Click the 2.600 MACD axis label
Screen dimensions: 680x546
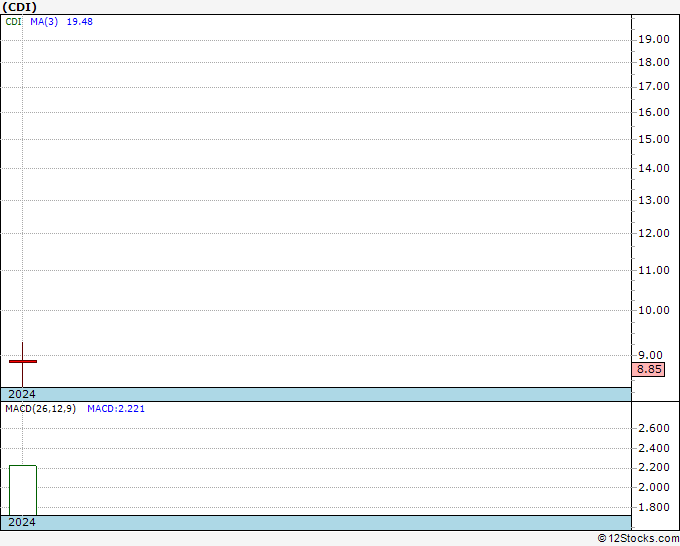[654, 428]
